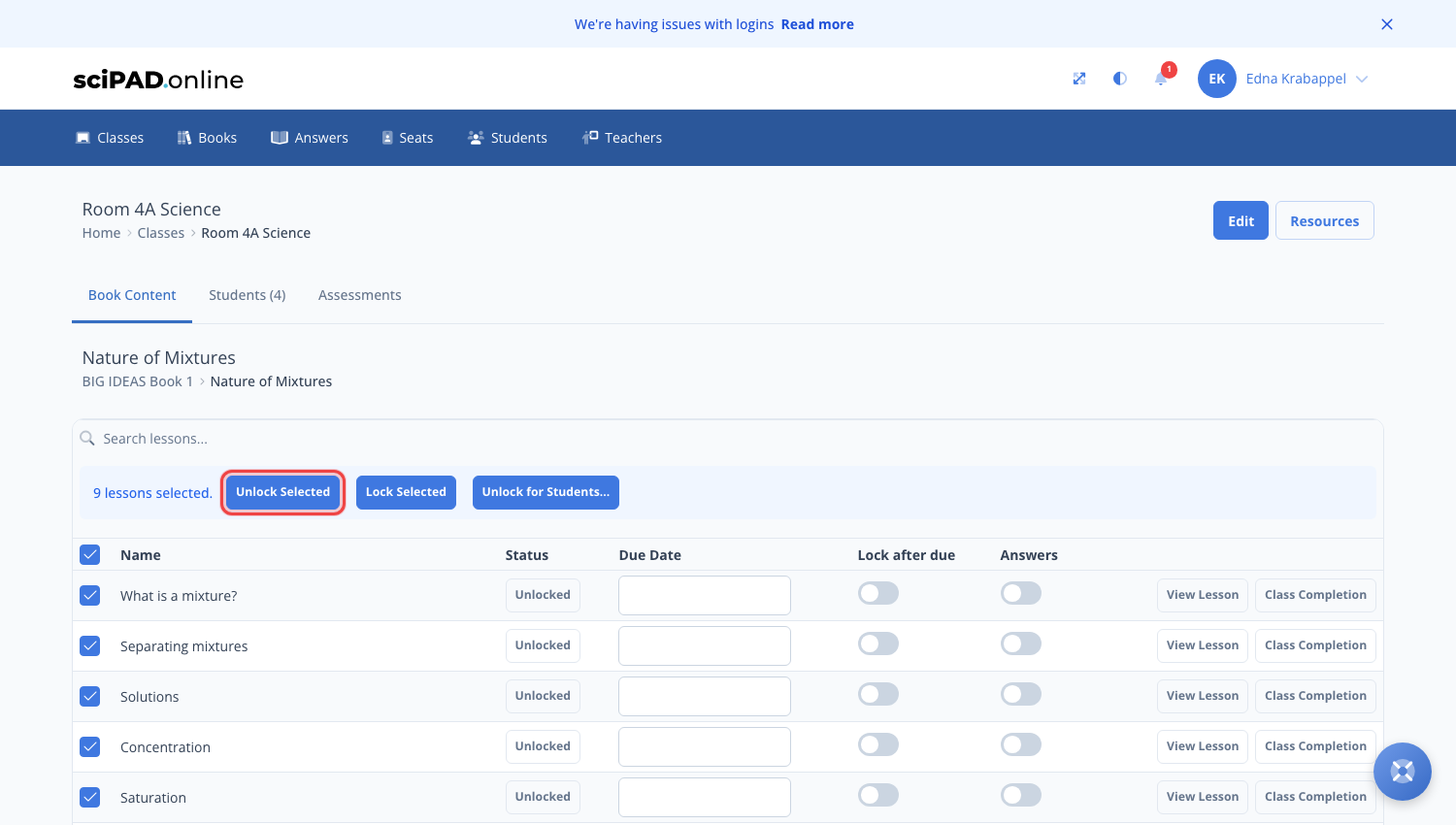Set due date for Solutions
1456x825 pixels.
tap(705, 696)
